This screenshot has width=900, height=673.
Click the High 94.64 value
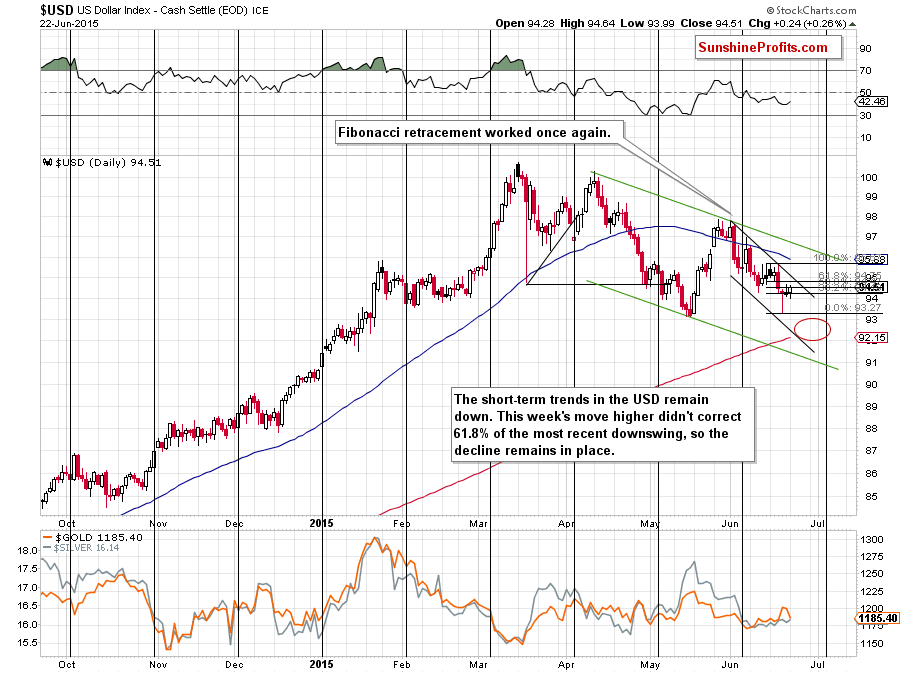click(x=587, y=24)
